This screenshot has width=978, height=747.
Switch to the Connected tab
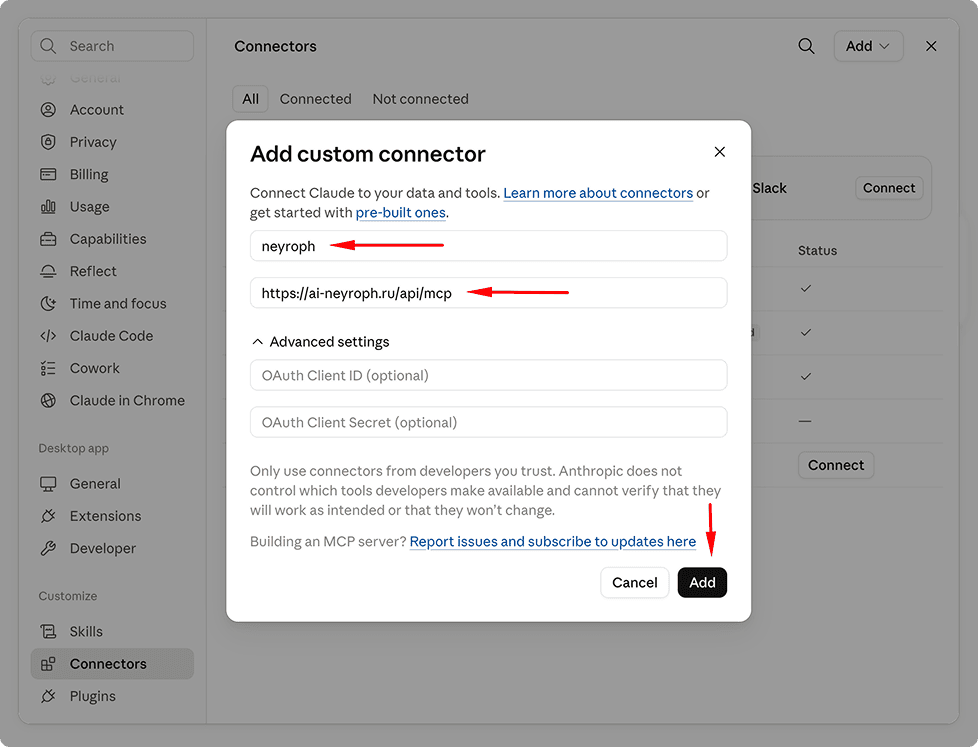coord(316,99)
